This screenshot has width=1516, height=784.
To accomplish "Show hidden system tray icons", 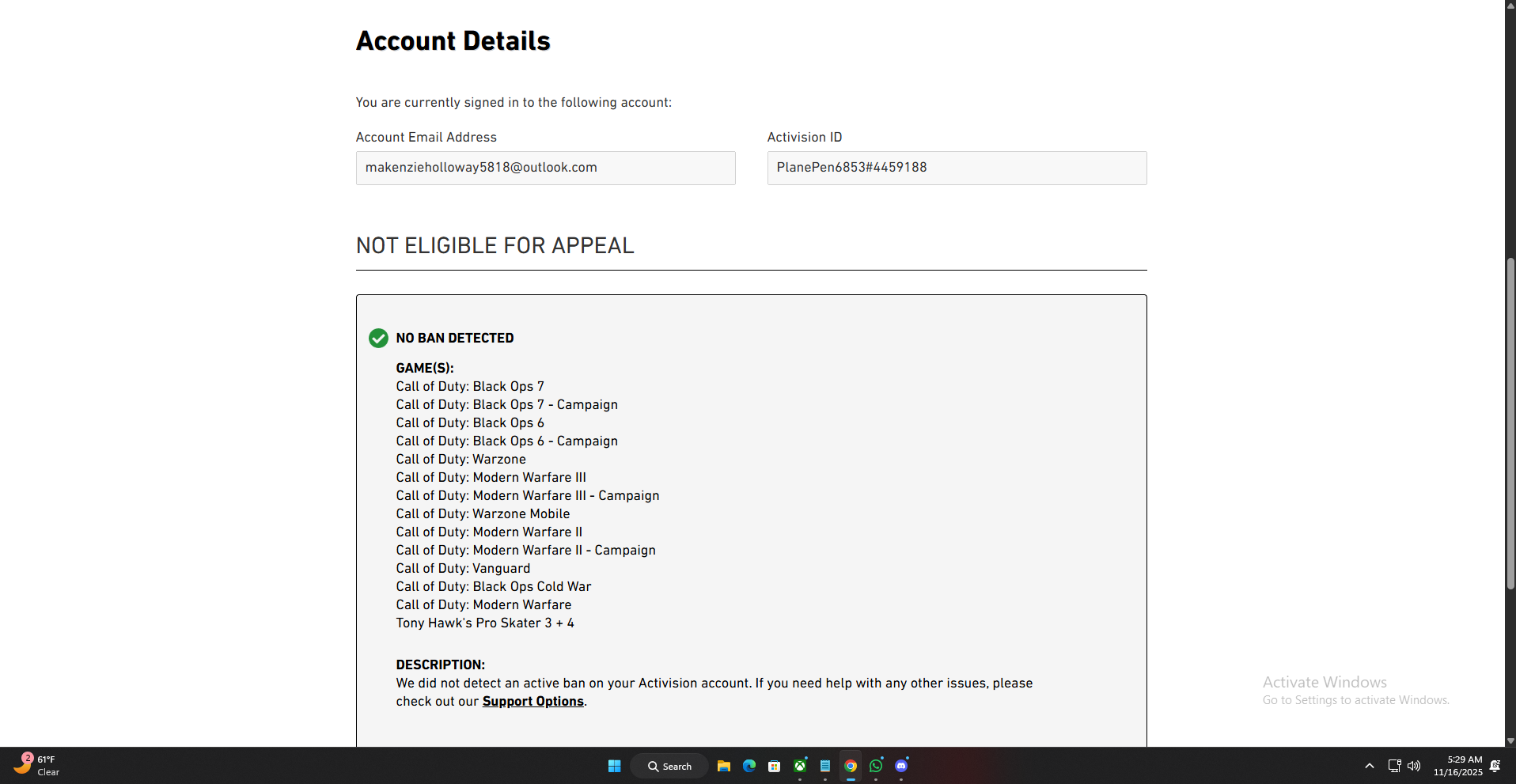I will [1370, 766].
